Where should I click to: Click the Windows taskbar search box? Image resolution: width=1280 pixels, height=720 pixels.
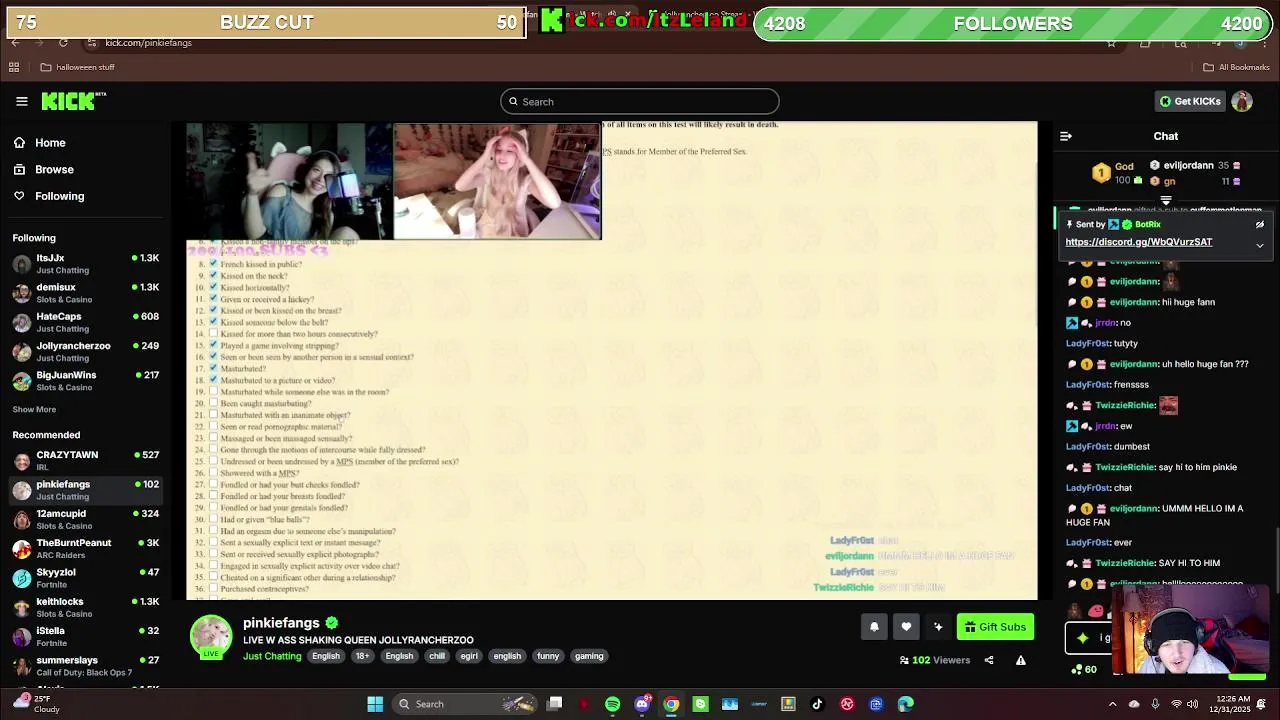tap(464, 704)
